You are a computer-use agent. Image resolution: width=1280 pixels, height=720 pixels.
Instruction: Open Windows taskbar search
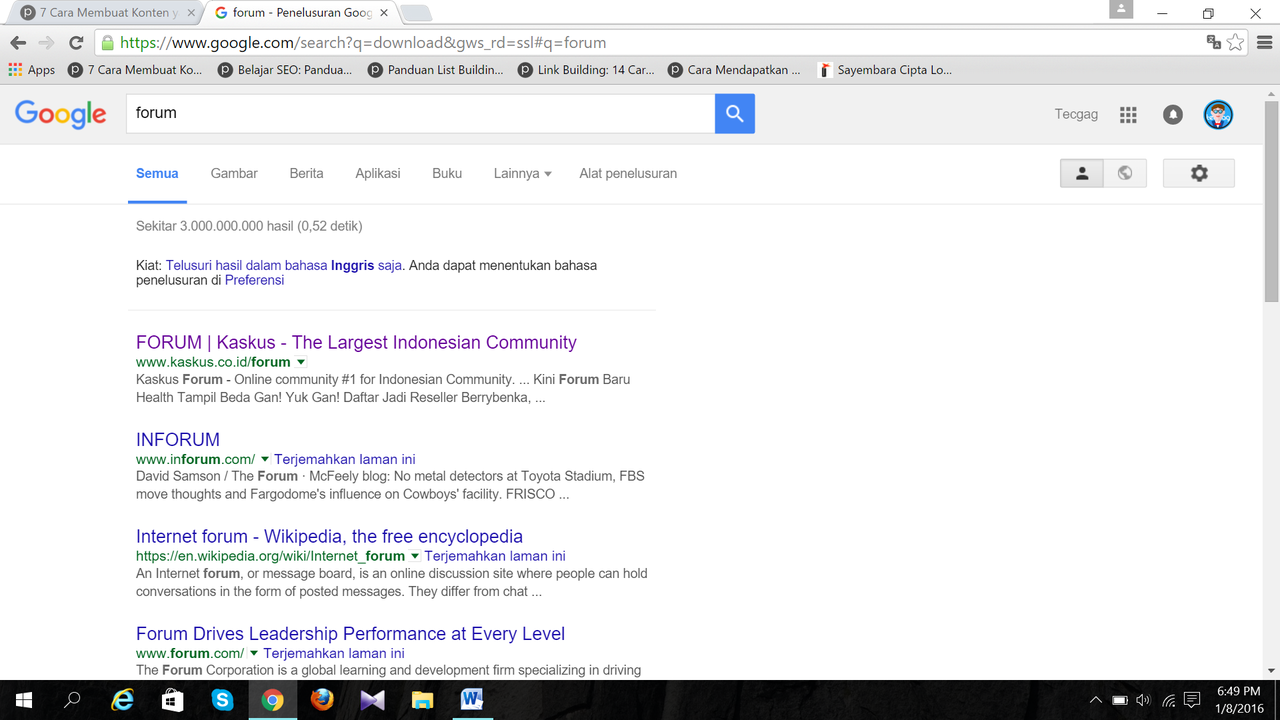point(72,700)
